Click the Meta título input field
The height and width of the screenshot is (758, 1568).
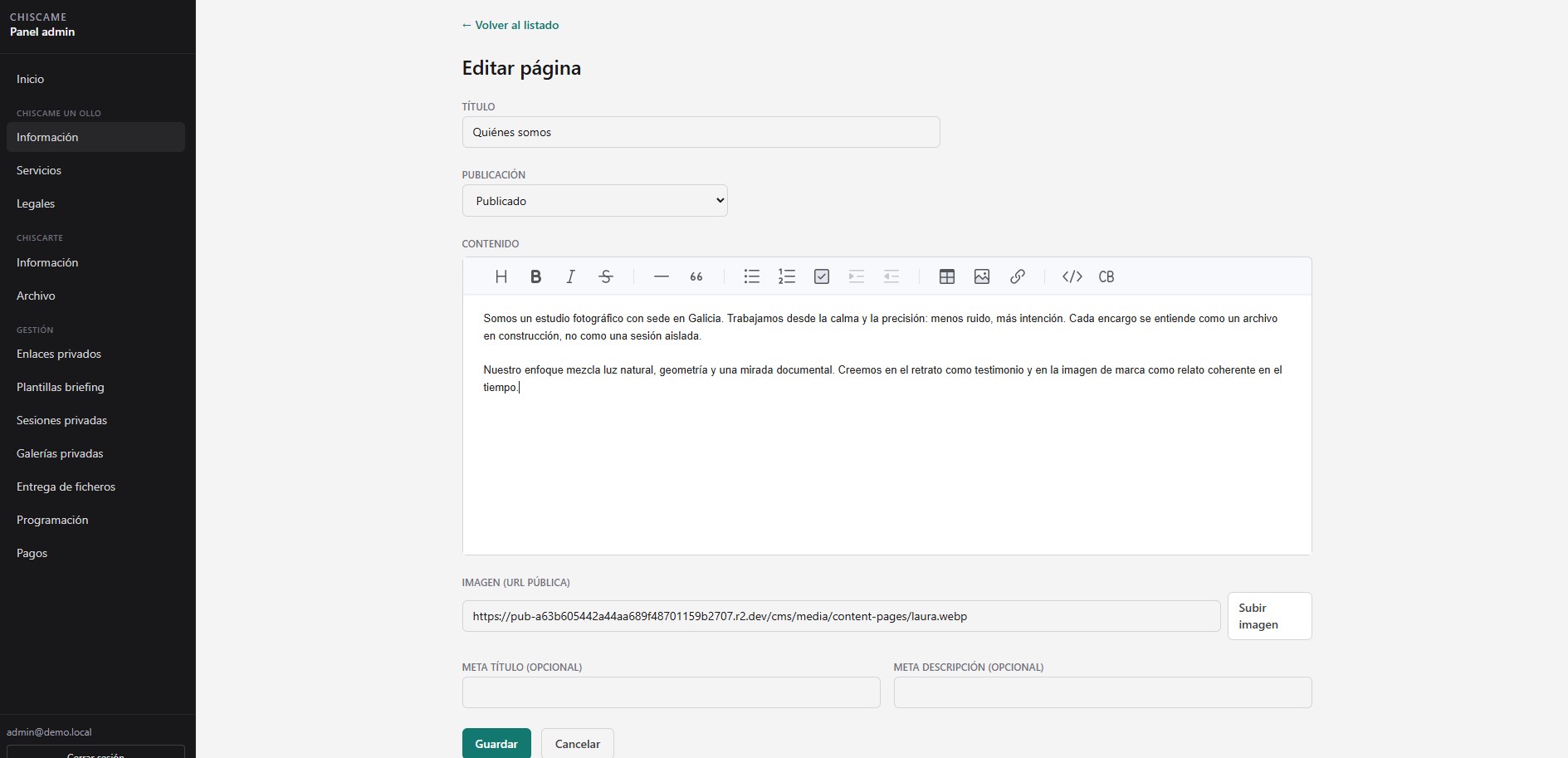tap(671, 692)
